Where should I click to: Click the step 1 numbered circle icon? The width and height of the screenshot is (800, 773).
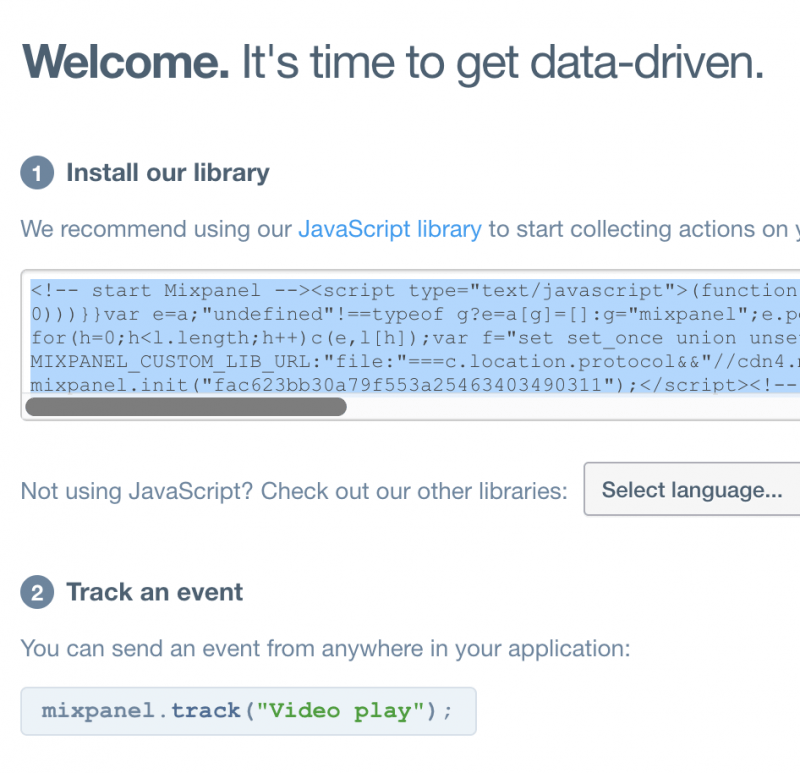coord(36,172)
